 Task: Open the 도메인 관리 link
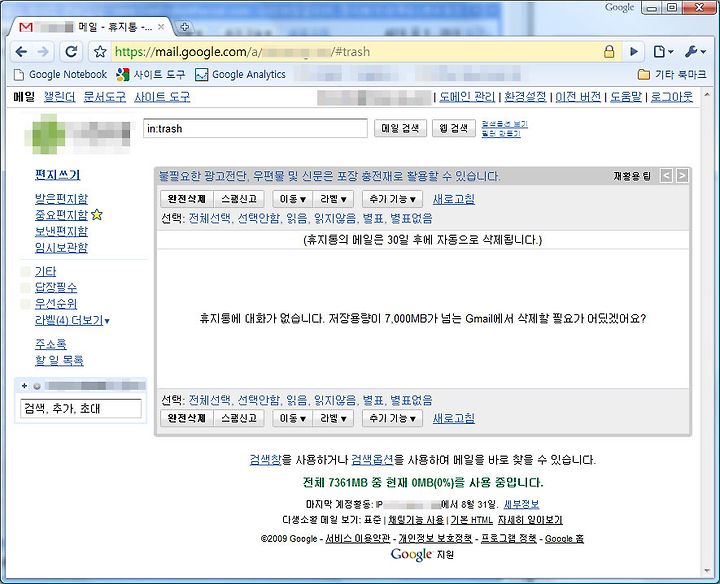click(x=467, y=97)
